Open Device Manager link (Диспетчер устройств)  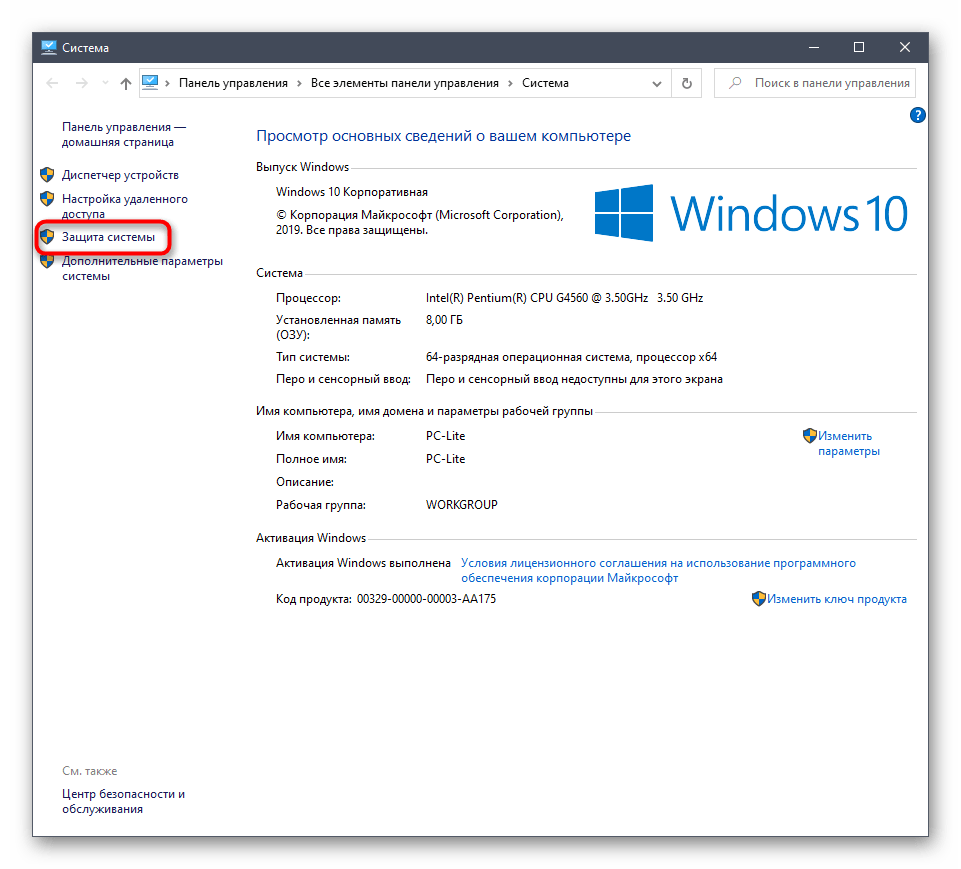click(120, 175)
